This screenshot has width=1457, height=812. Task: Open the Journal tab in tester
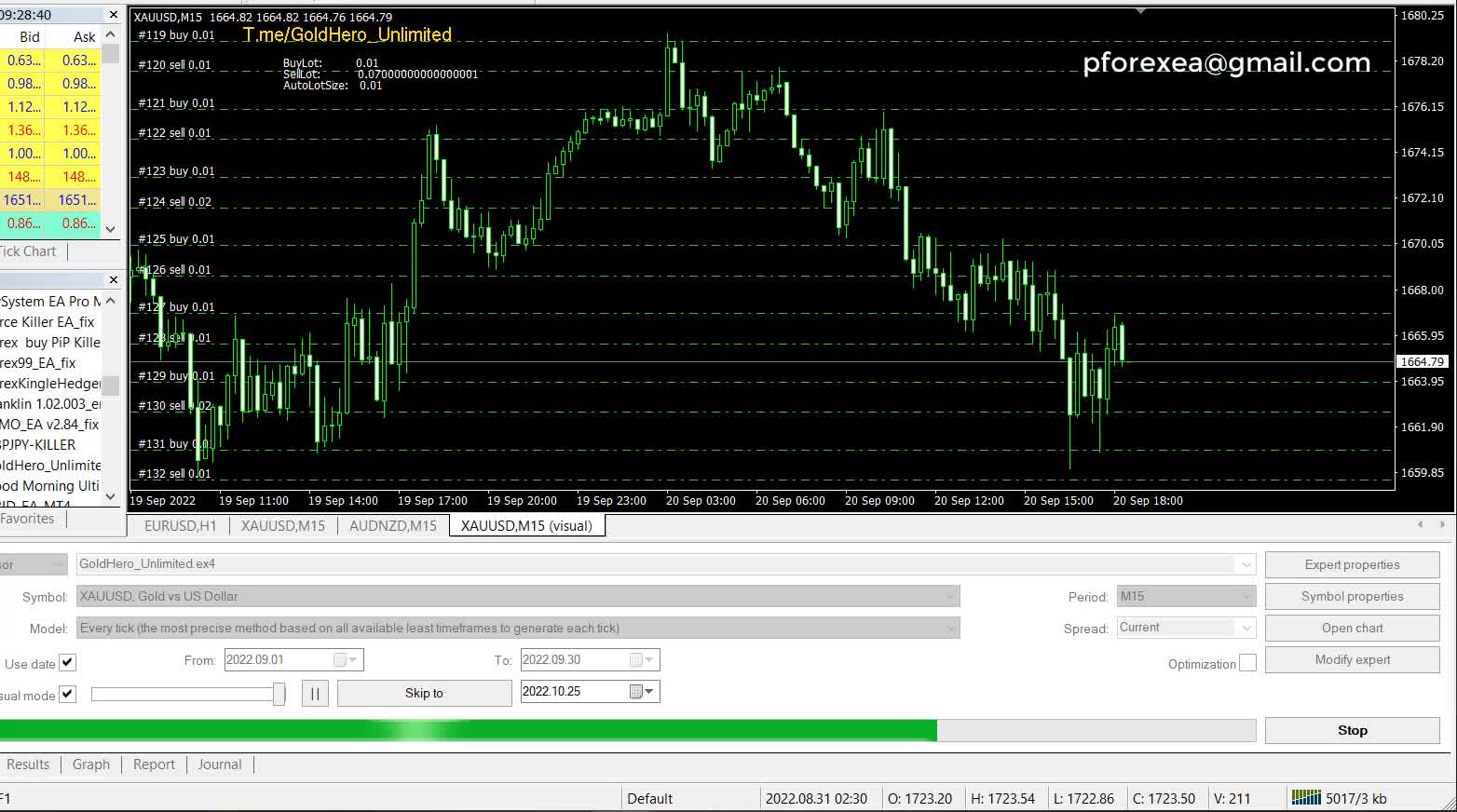[x=220, y=764]
